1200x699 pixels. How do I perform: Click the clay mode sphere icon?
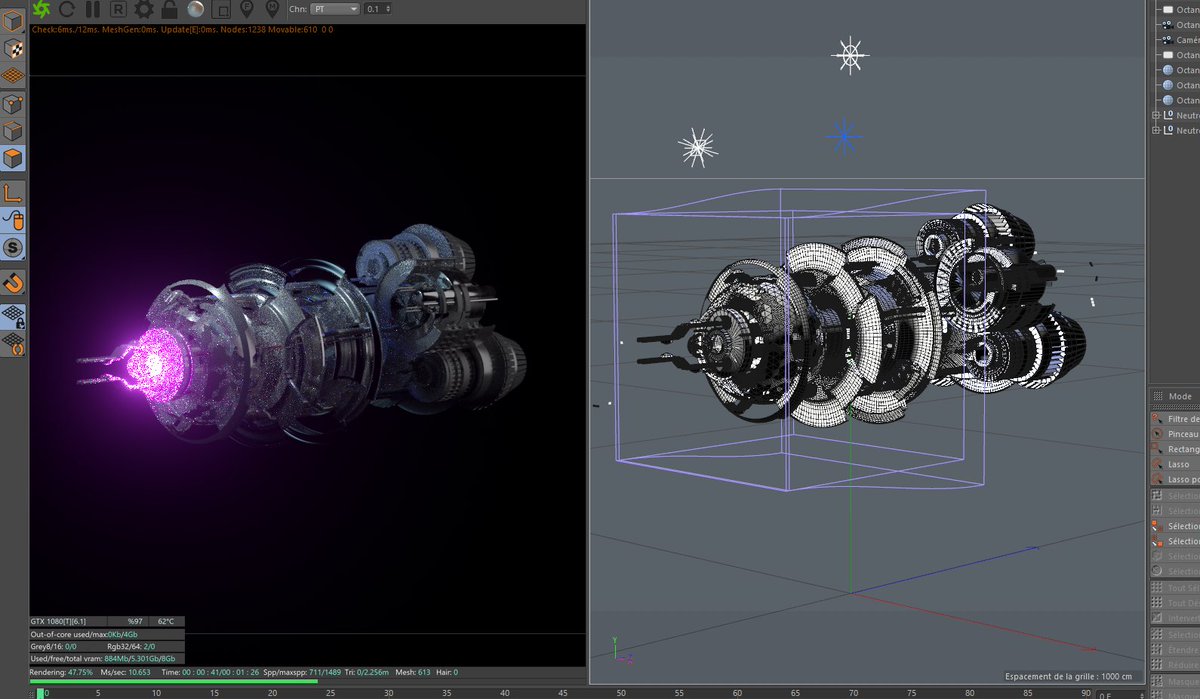click(x=196, y=9)
